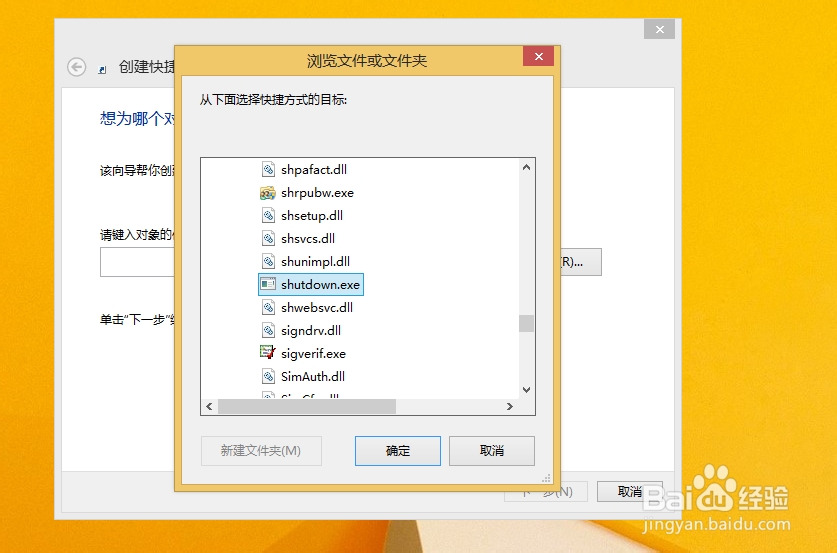Screen dimensions: 837x553
Task: Choose the shpafact.dll file name
Action: click(x=314, y=170)
